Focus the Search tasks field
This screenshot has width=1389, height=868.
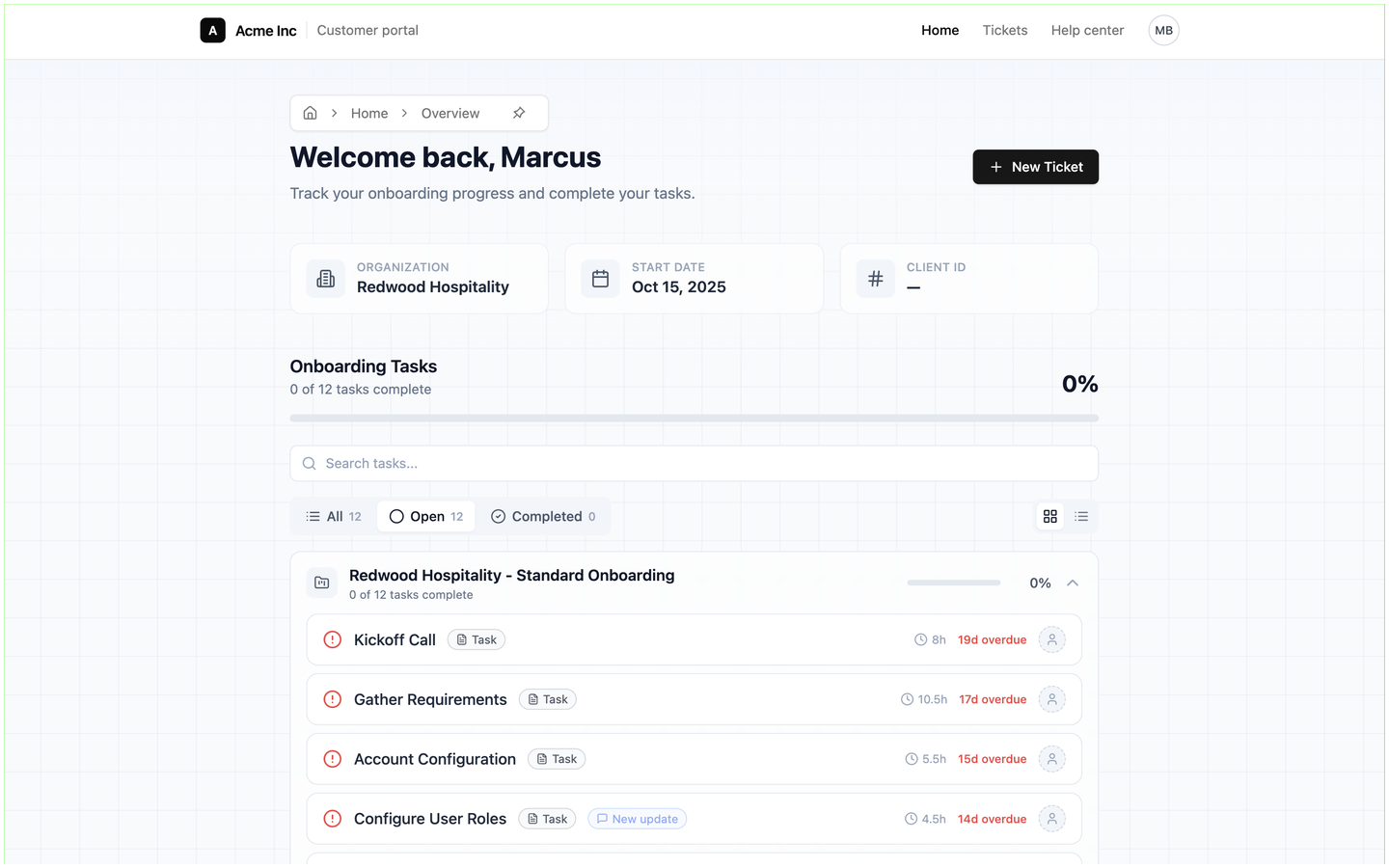click(694, 464)
